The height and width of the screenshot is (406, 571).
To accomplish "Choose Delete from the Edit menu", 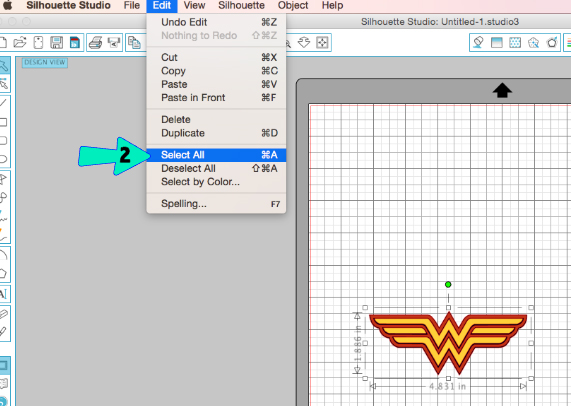I will coord(216,119).
